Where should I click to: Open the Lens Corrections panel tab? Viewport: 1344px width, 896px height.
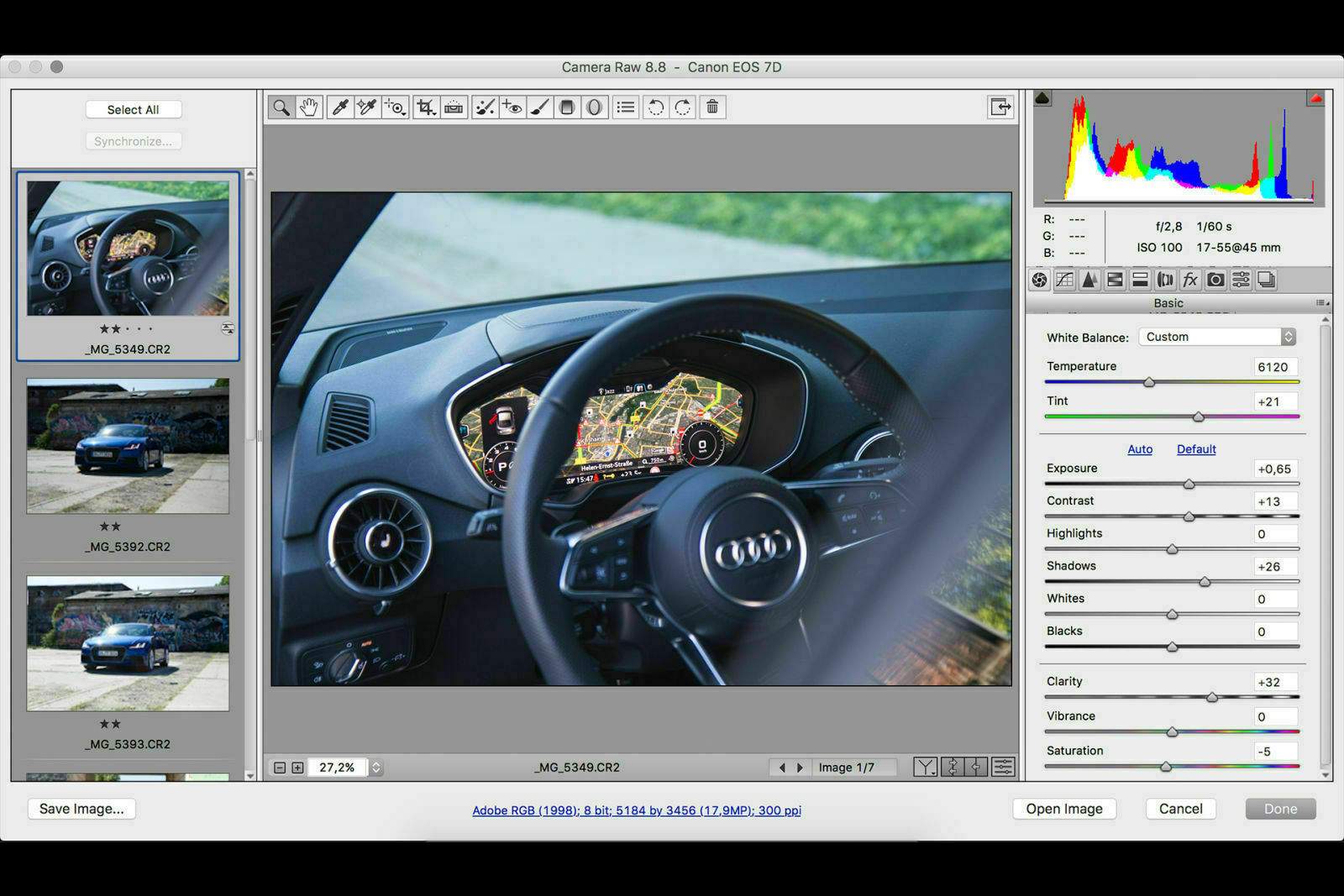(1165, 280)
